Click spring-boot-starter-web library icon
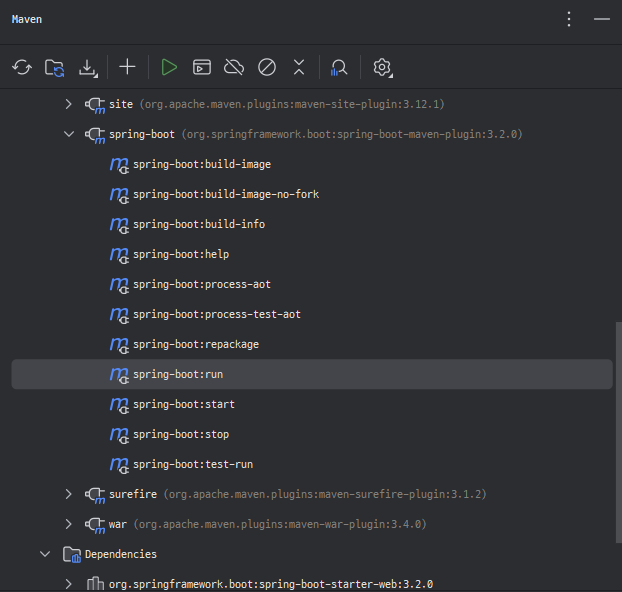This screenshot has width=622, height=592. pyautogui.click(x=95, y=584)
